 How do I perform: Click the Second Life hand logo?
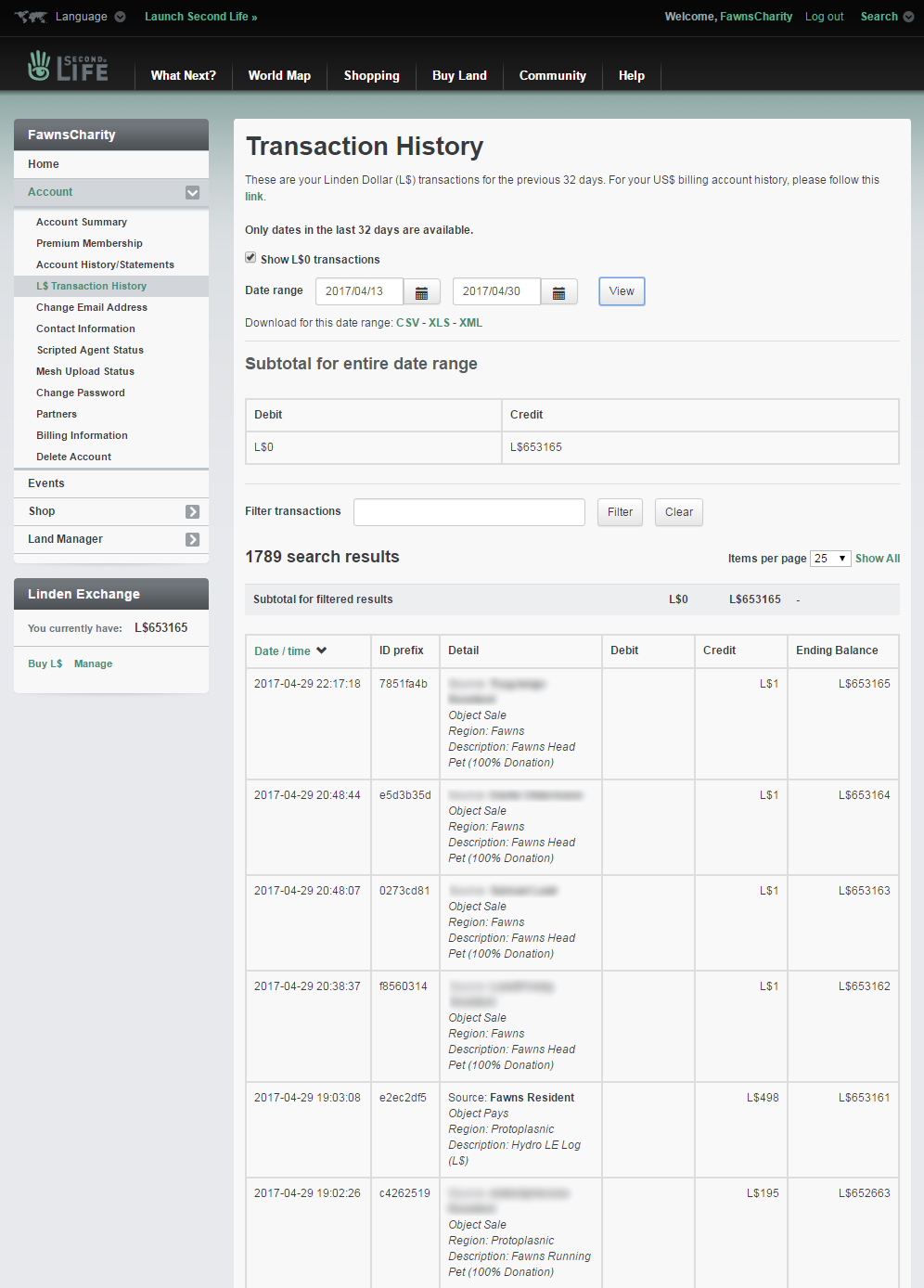point(39,65)
